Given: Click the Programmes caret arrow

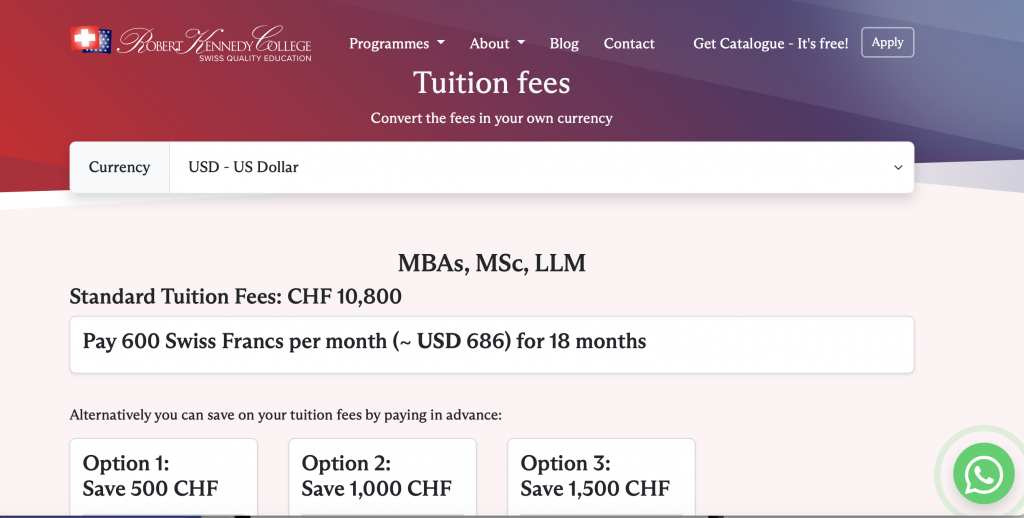Looking at the screenshot, I should (x=441, y=42).
